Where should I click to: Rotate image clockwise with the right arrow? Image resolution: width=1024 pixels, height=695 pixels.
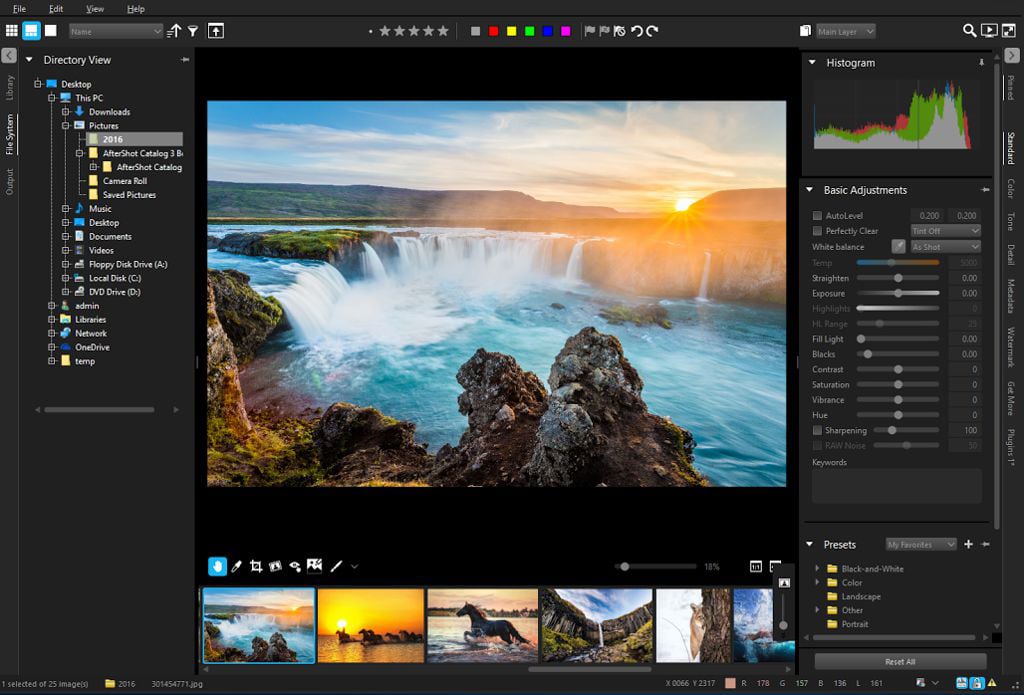[652, 31]
